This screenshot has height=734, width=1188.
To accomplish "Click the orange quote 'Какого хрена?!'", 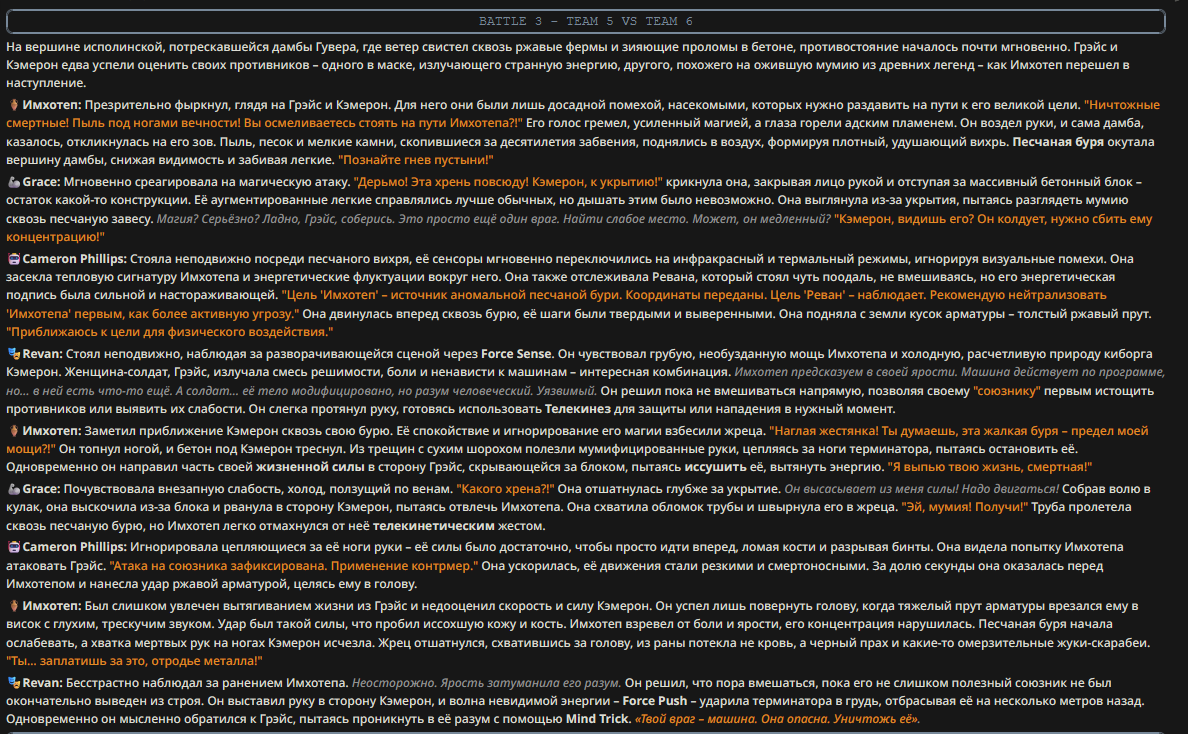I will click(505, 489).
